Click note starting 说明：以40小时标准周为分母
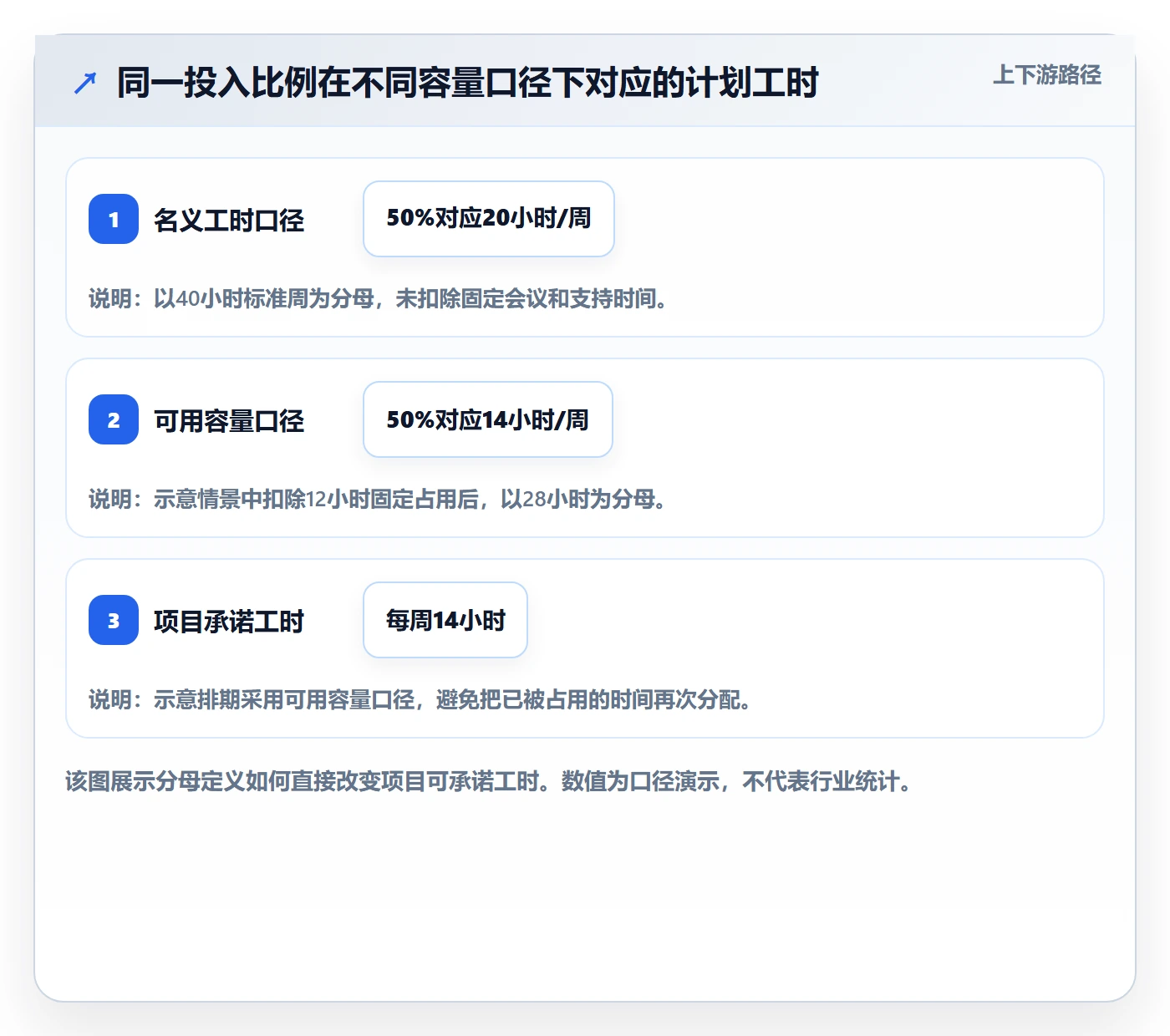This screenshot has height=1036, width=1170. click(x=379, y=298)
